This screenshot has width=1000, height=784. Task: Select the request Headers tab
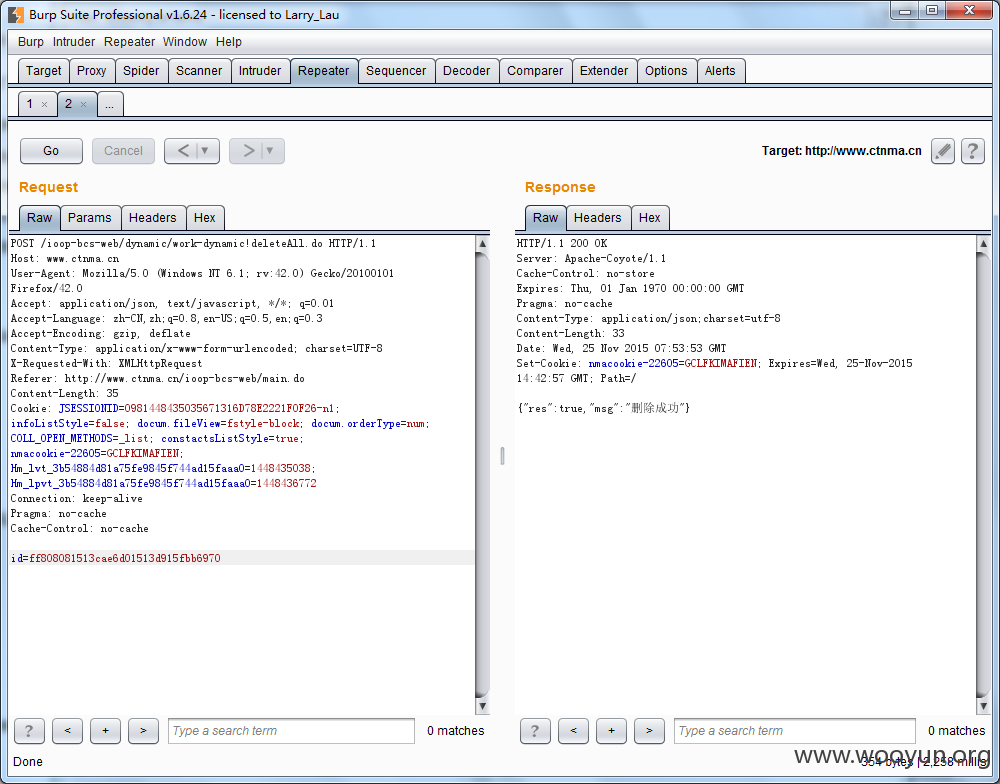coord(152,218)
